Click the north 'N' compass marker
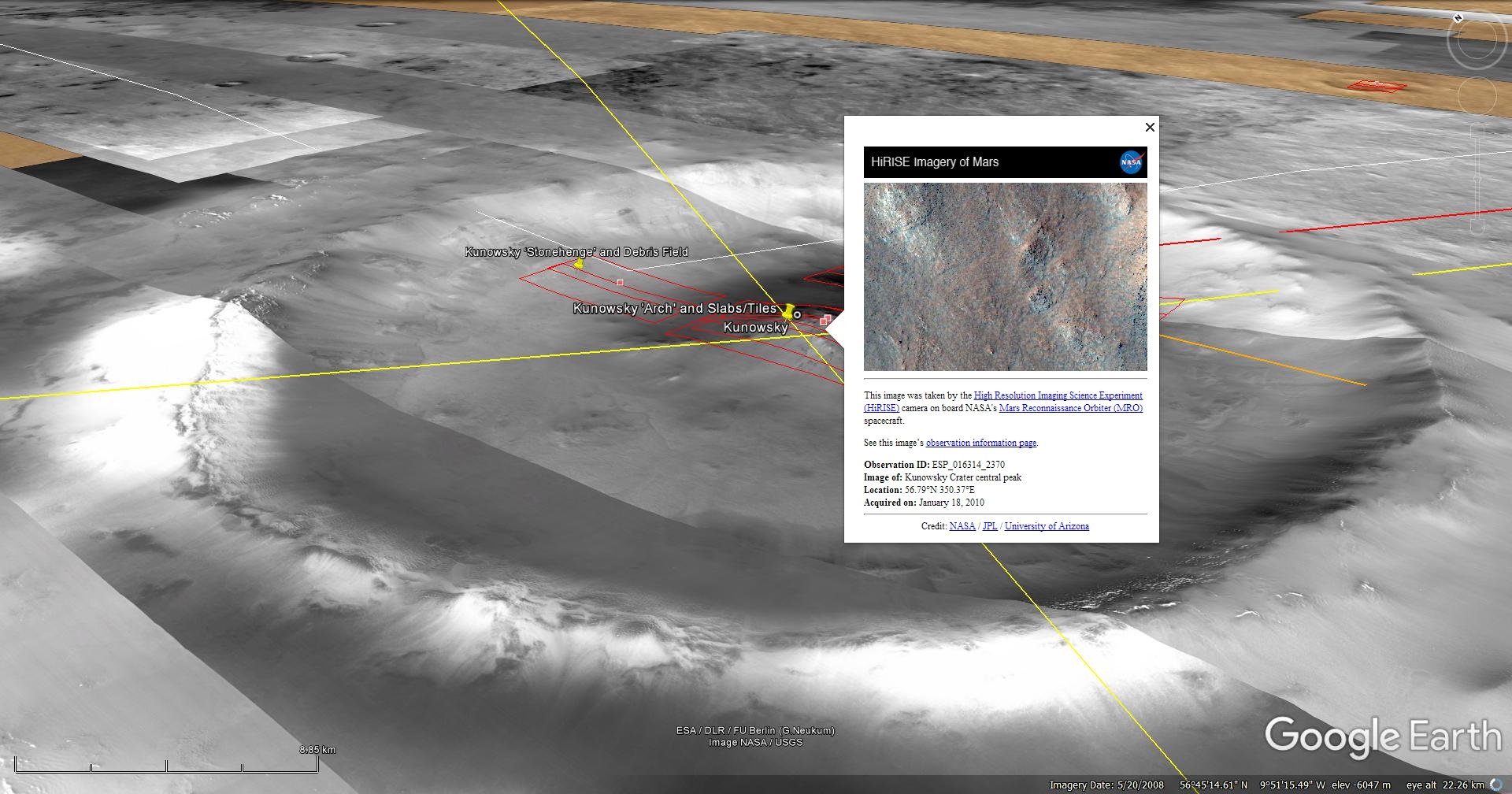 1458,18
